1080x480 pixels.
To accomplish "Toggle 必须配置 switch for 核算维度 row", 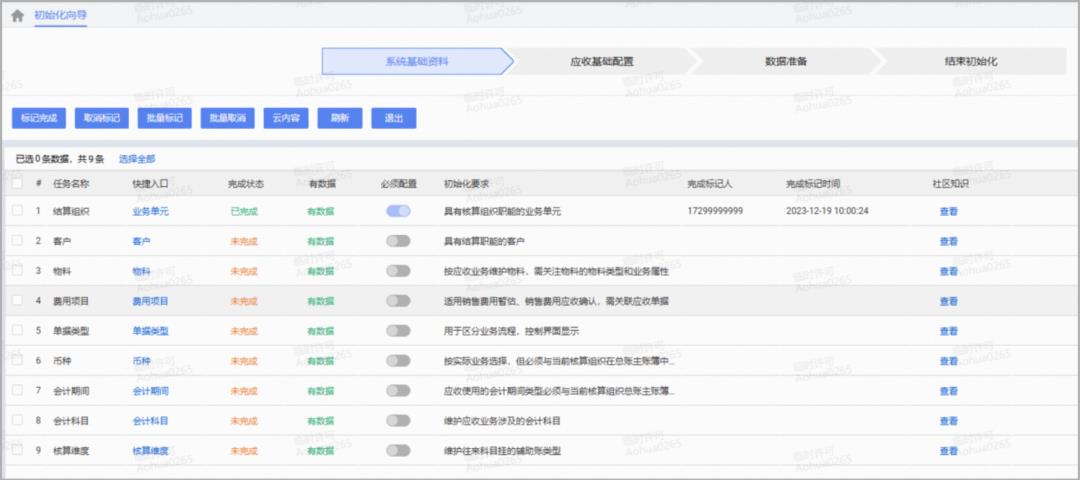I will [398, 450].
